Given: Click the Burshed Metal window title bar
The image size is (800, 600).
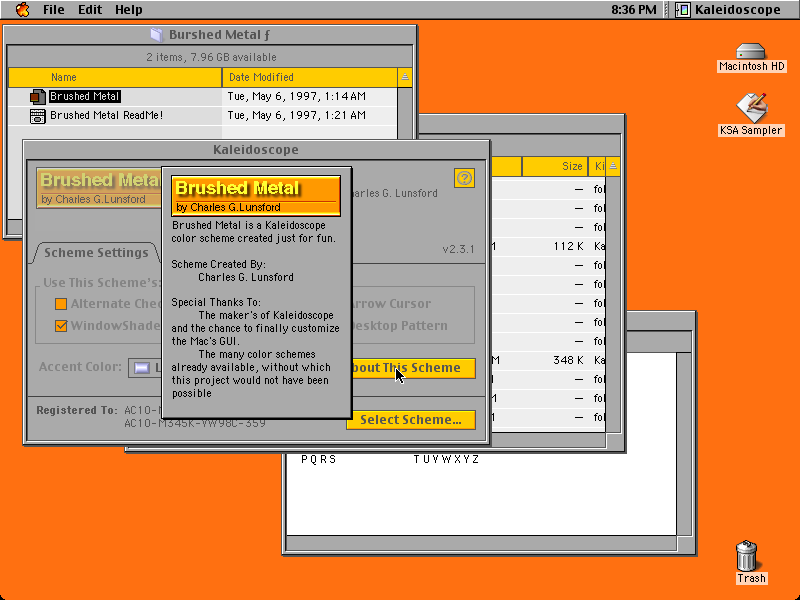Looking at the screenshot, I should (210, 35).
